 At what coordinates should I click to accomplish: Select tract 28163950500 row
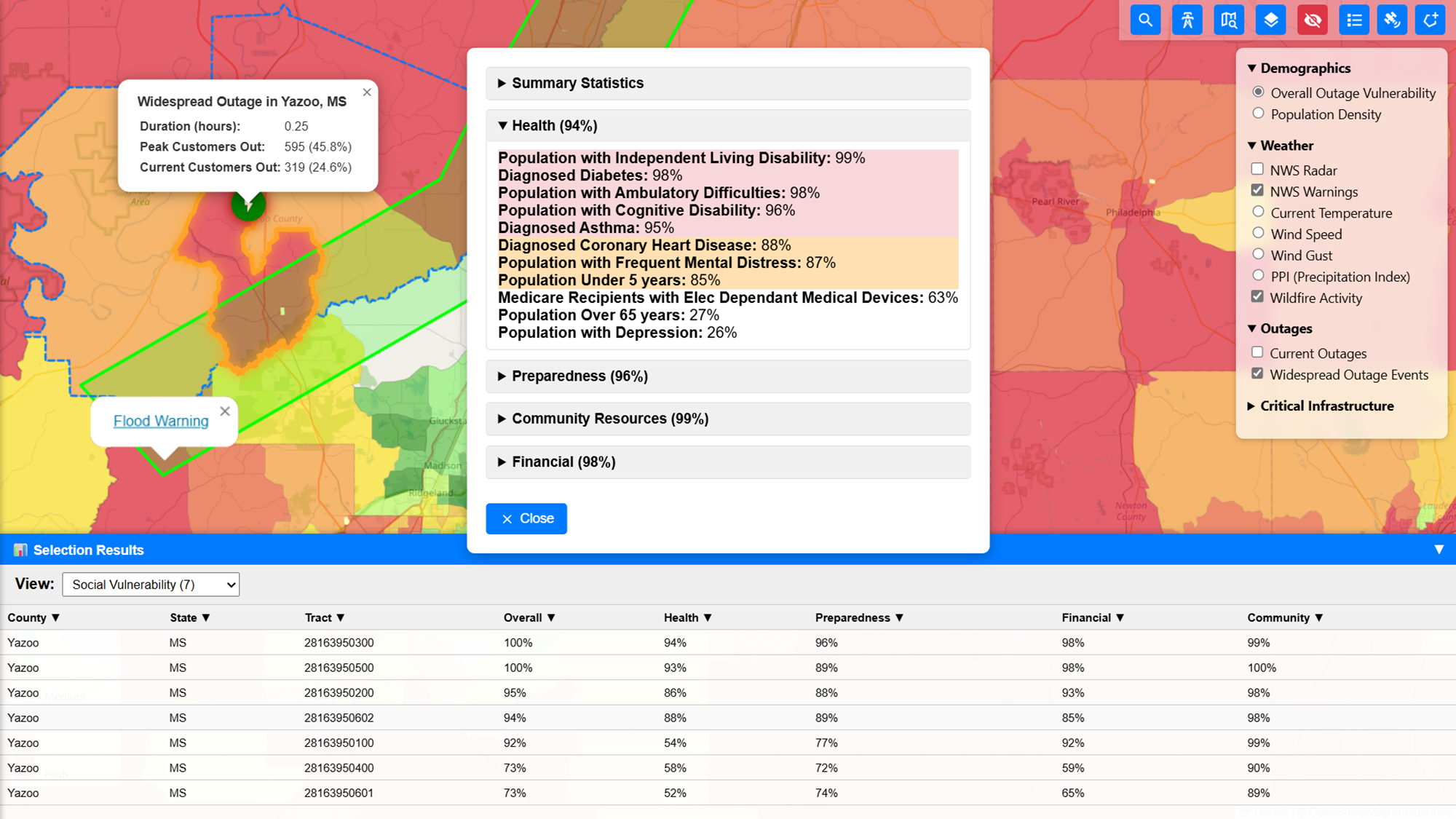click(728, 668)
